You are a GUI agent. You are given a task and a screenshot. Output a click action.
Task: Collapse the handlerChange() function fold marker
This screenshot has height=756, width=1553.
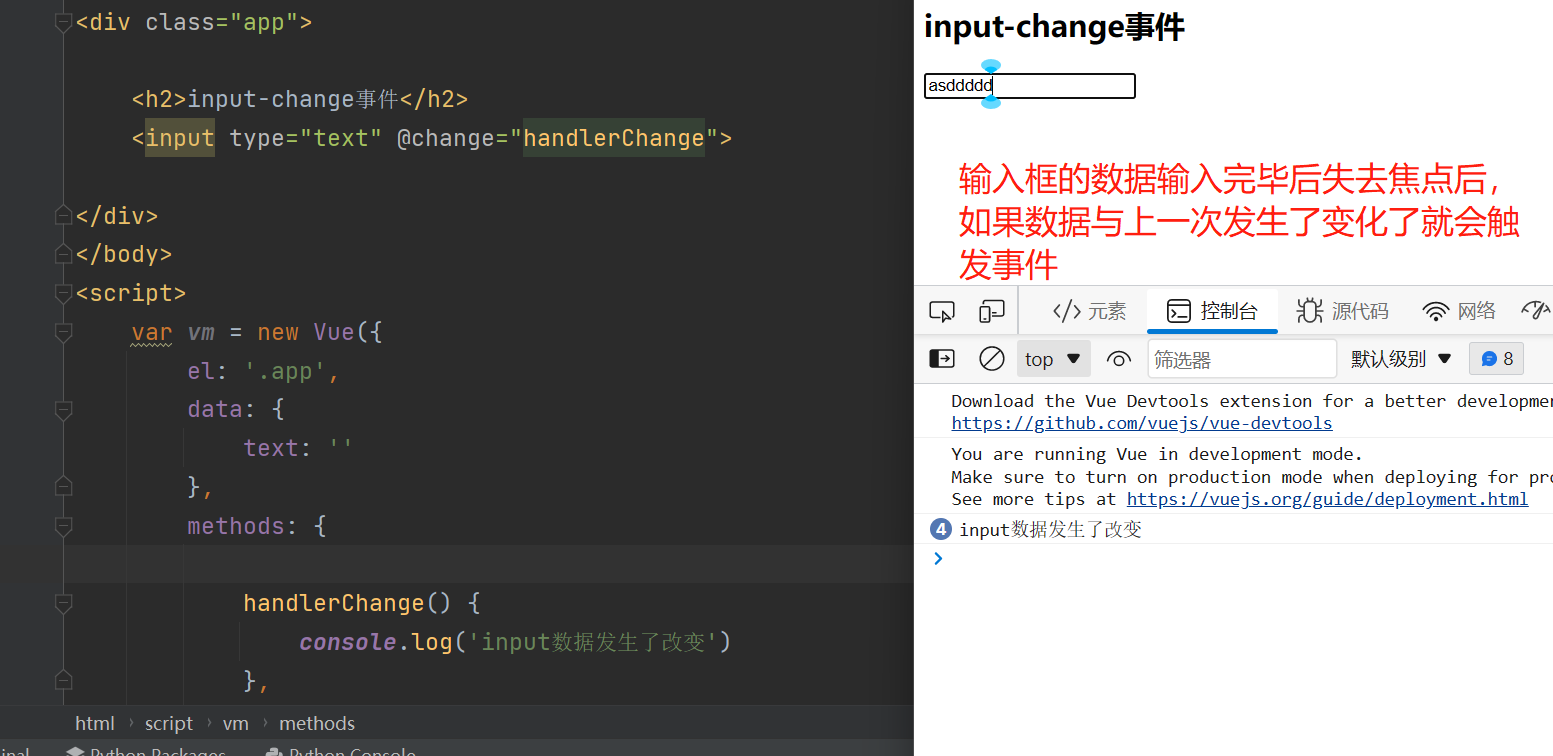coord(64,604)
